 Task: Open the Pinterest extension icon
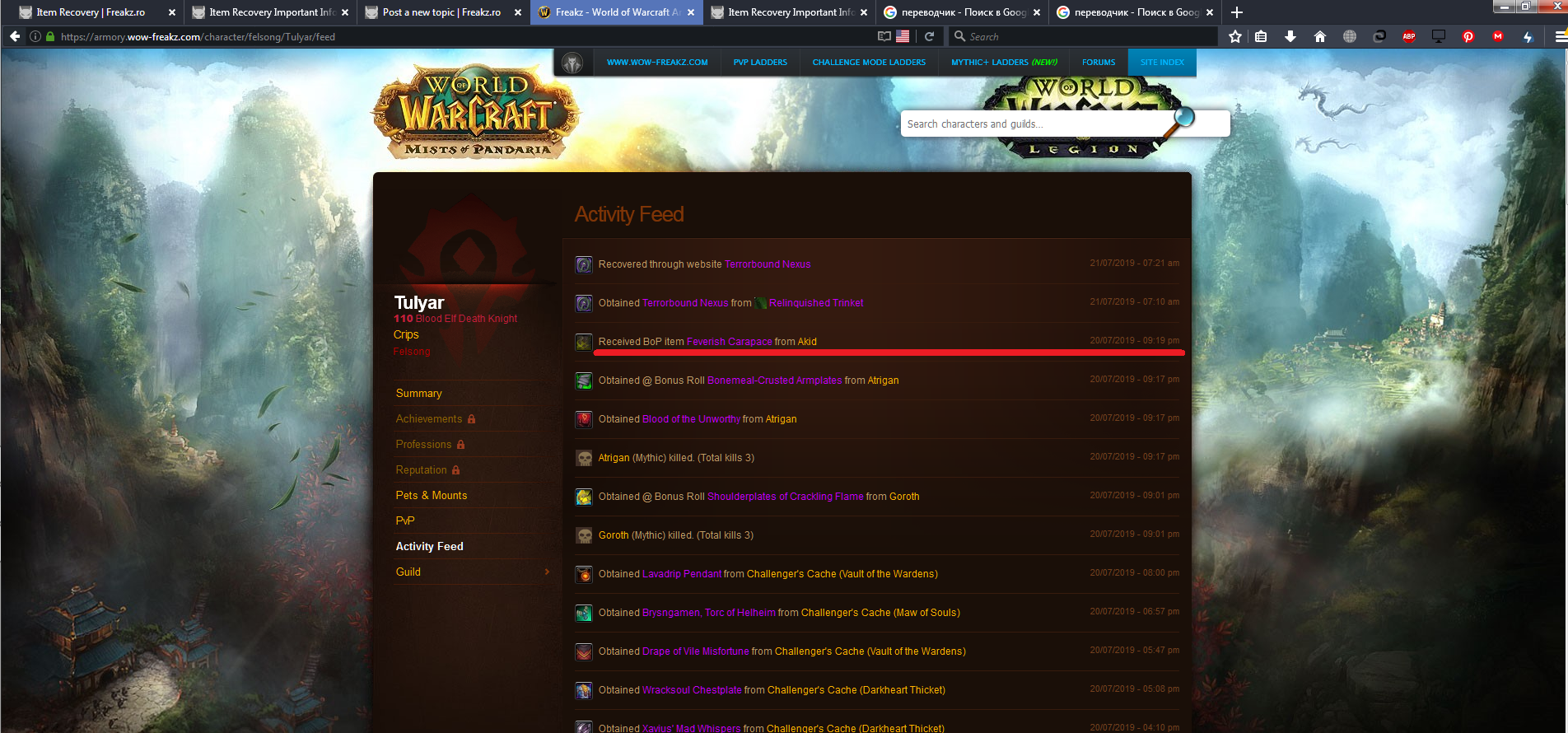(x=1468, y=36)
